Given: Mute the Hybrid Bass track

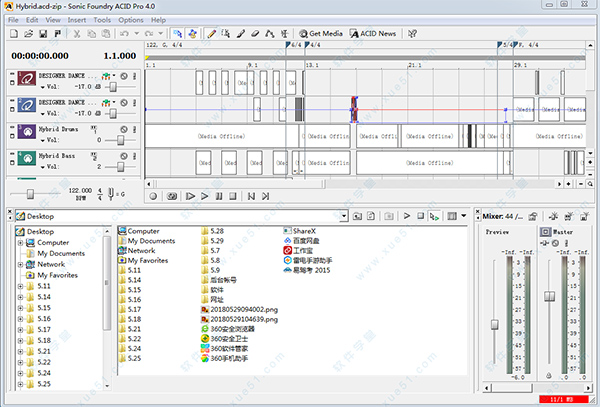Looking at the screenshot, I should (x=123, y=155).
